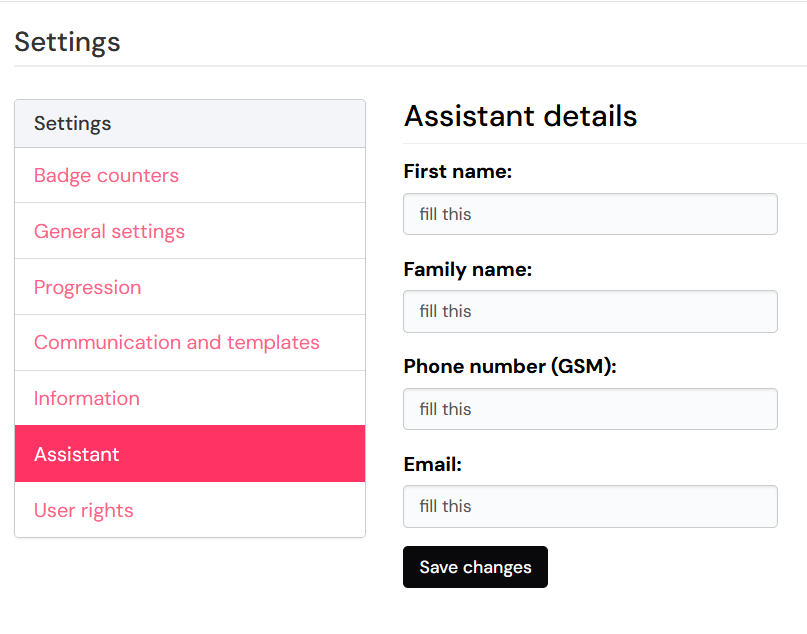Image resolution: width=807 pixels, height=634 pixels.
Task: Click the sidebar panel's Settings header
Action: click(72, 124)
